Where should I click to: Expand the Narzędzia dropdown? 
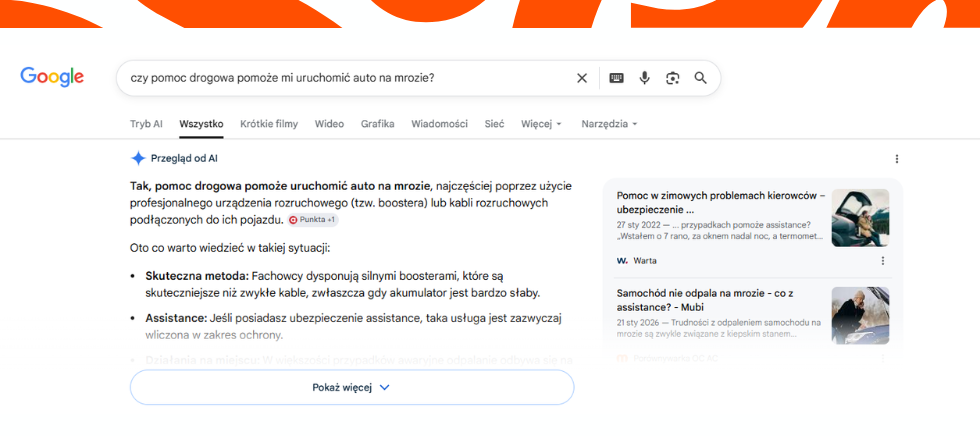(x=609, y=124)
